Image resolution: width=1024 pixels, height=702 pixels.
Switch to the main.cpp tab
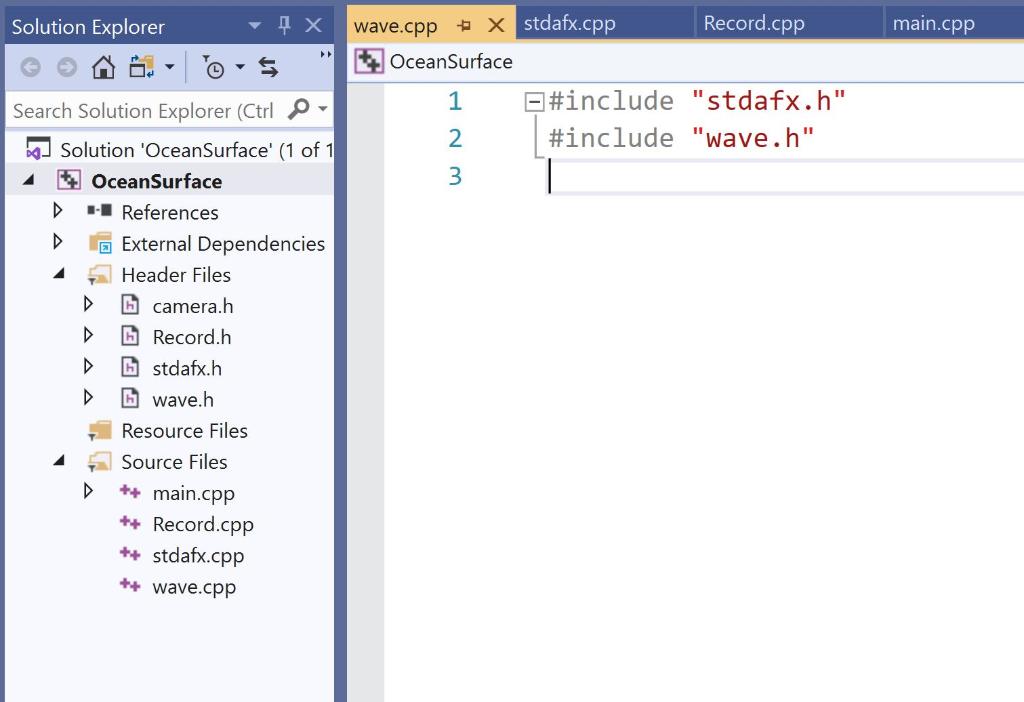click(932, 20)
